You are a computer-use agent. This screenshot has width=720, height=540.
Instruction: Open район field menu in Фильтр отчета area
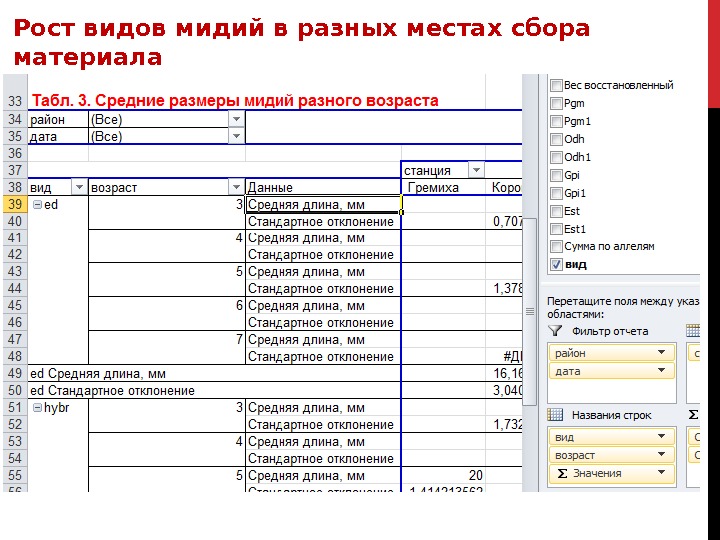(x=661, y=353)
